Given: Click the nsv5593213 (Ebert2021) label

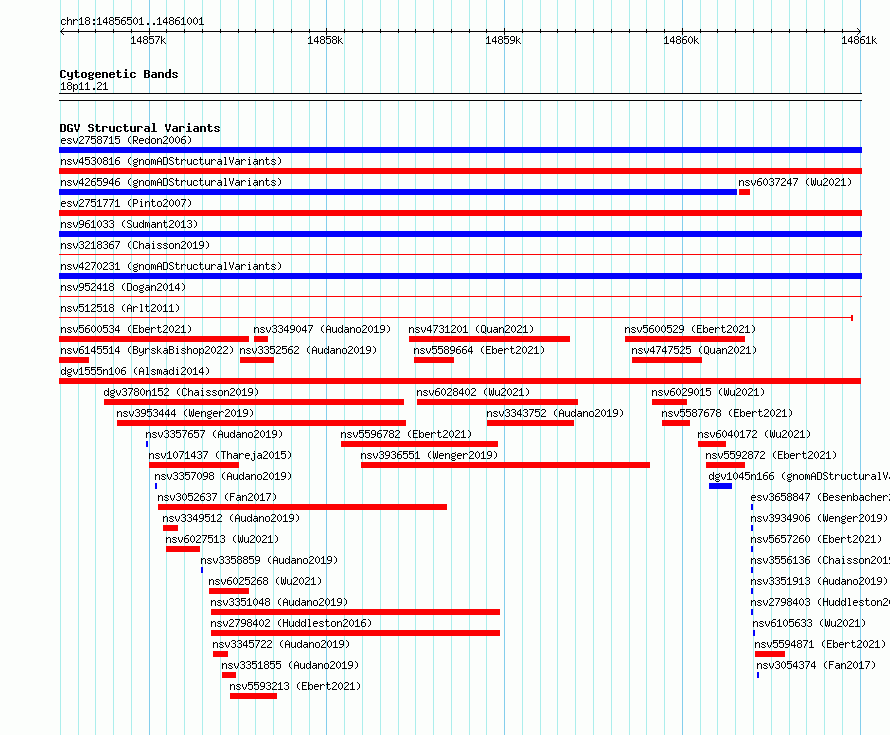Looking at the screenshot, I should pos(295,686).
